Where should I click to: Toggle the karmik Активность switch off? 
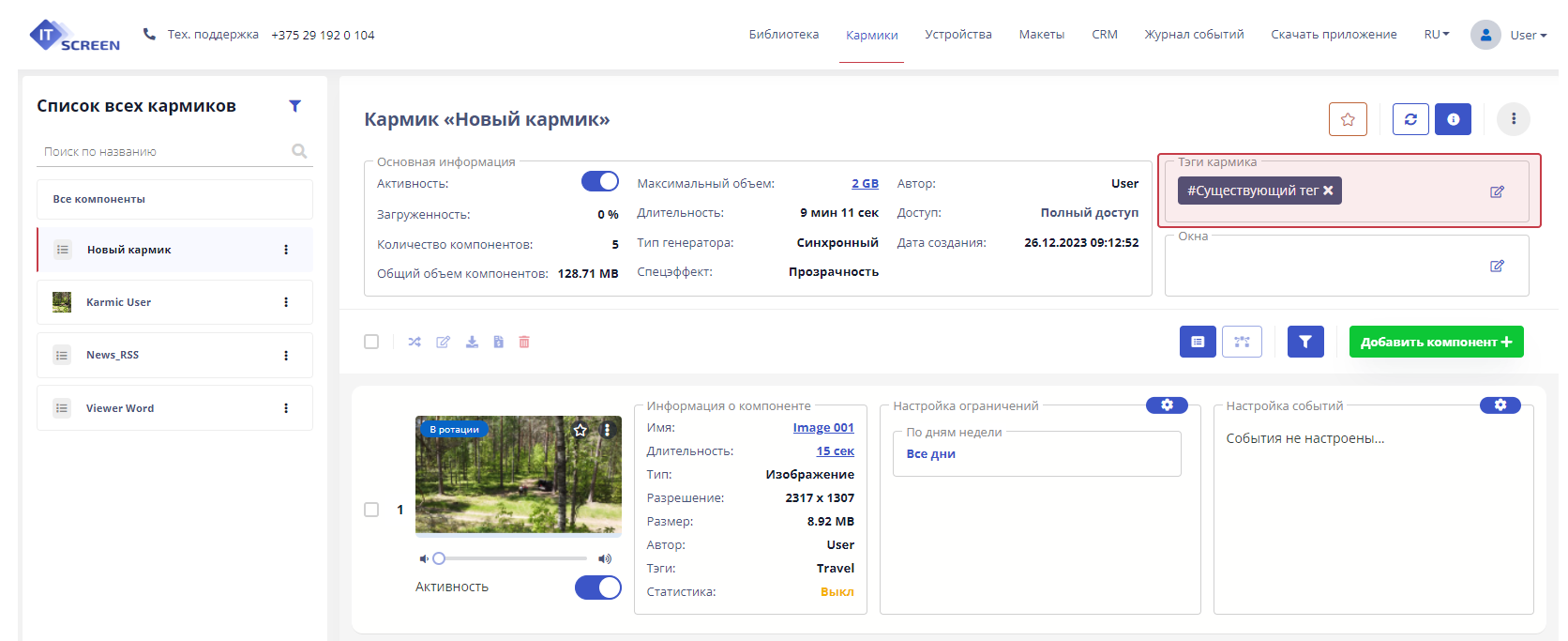(599, 181)
